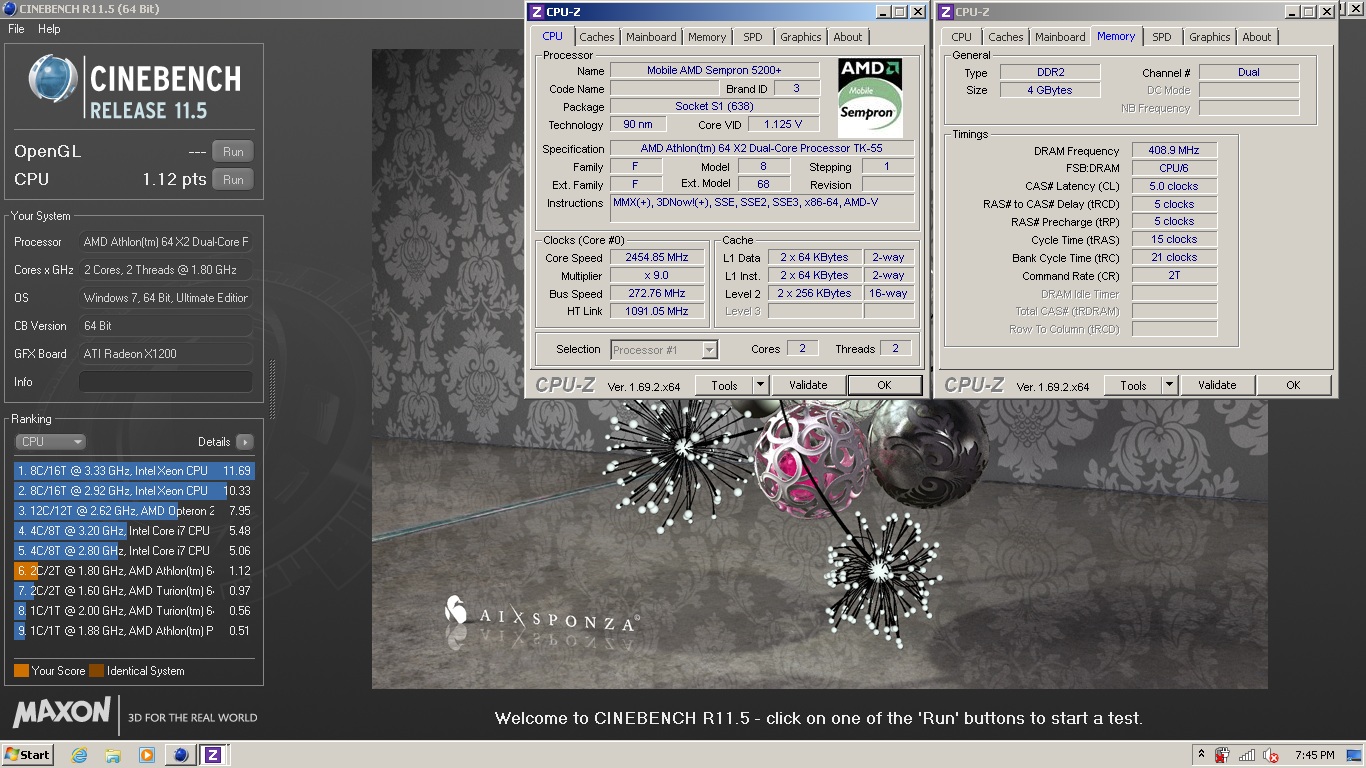This screenshot has height=768, width=1366.
Task: Open the network signal tray icon
Action: [x=1247, y=755]
